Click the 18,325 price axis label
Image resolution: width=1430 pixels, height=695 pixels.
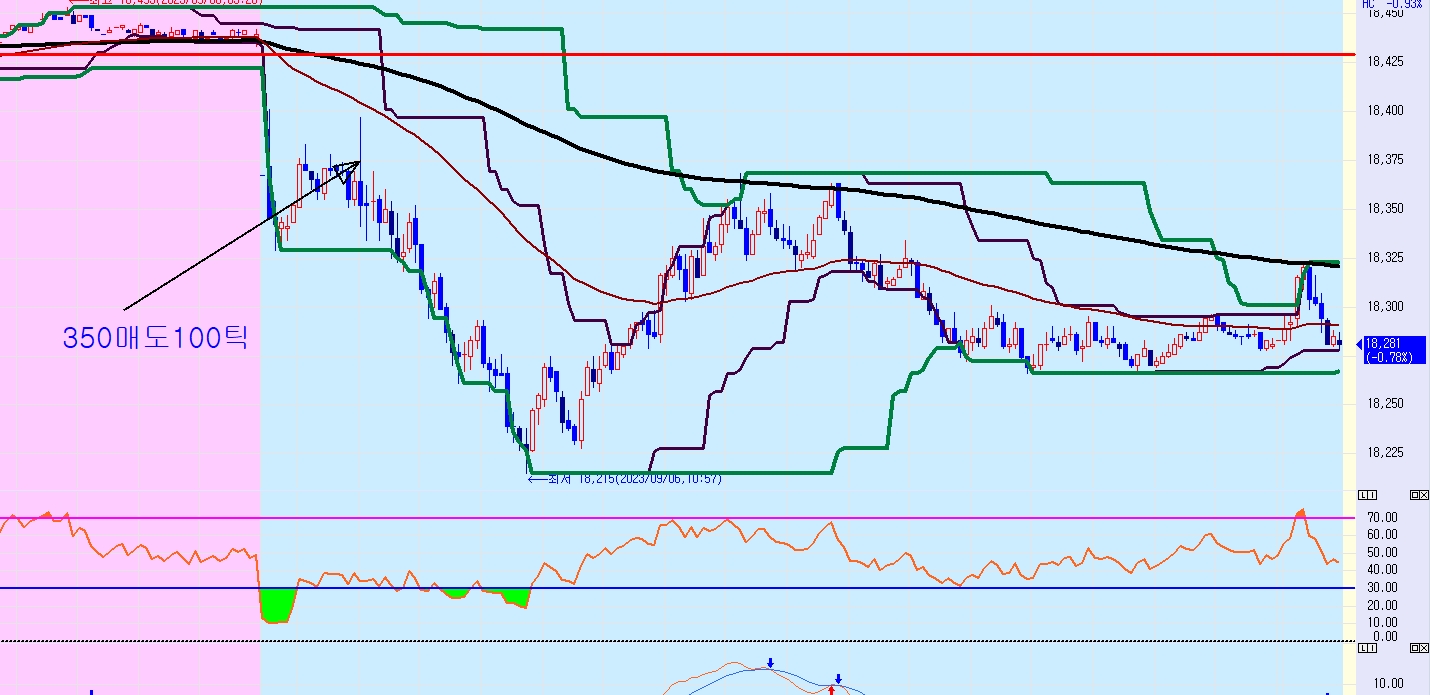coord(1386,258)
